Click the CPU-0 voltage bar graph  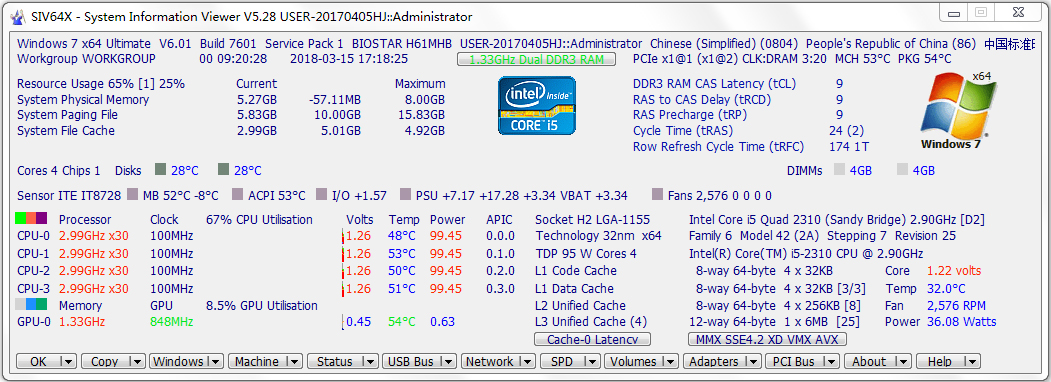click(x=344, y=235)
